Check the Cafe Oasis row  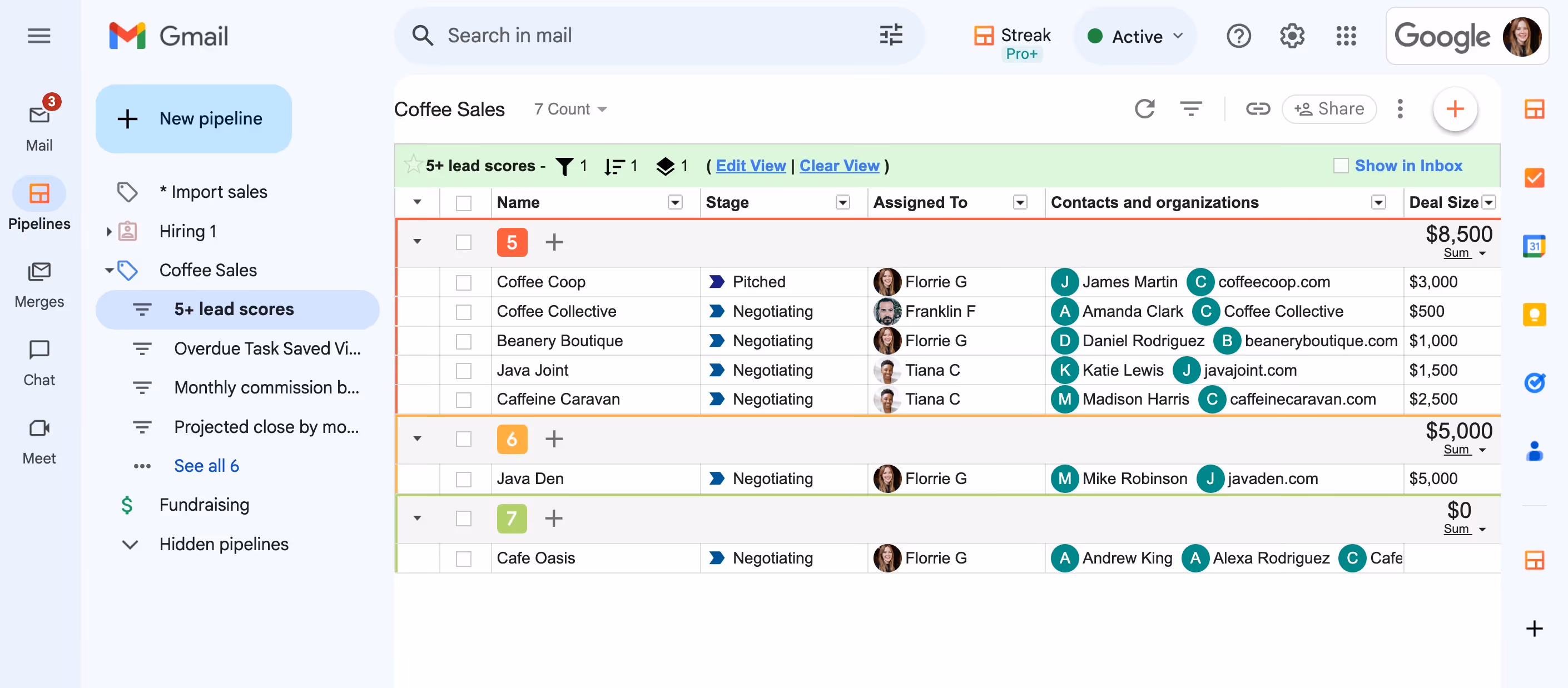464,559
